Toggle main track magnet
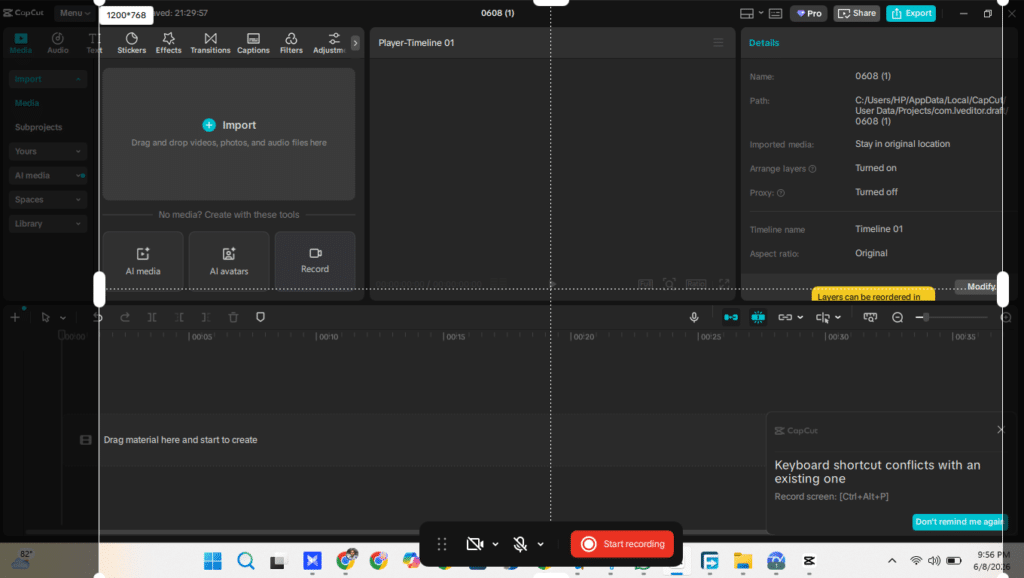Viewport: 1024px width, 578px height. pos(731,317)
